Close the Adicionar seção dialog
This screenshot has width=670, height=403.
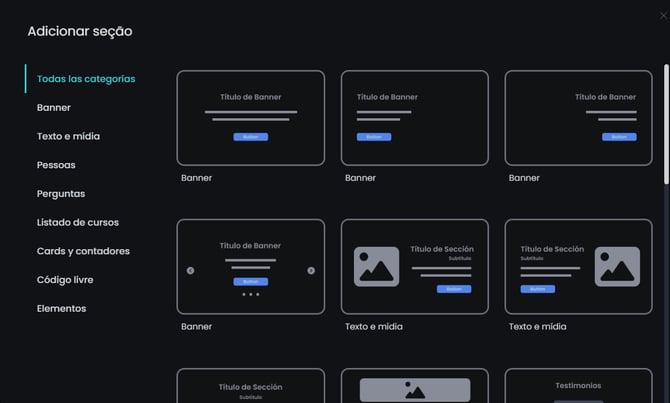(x=663, y=16)
